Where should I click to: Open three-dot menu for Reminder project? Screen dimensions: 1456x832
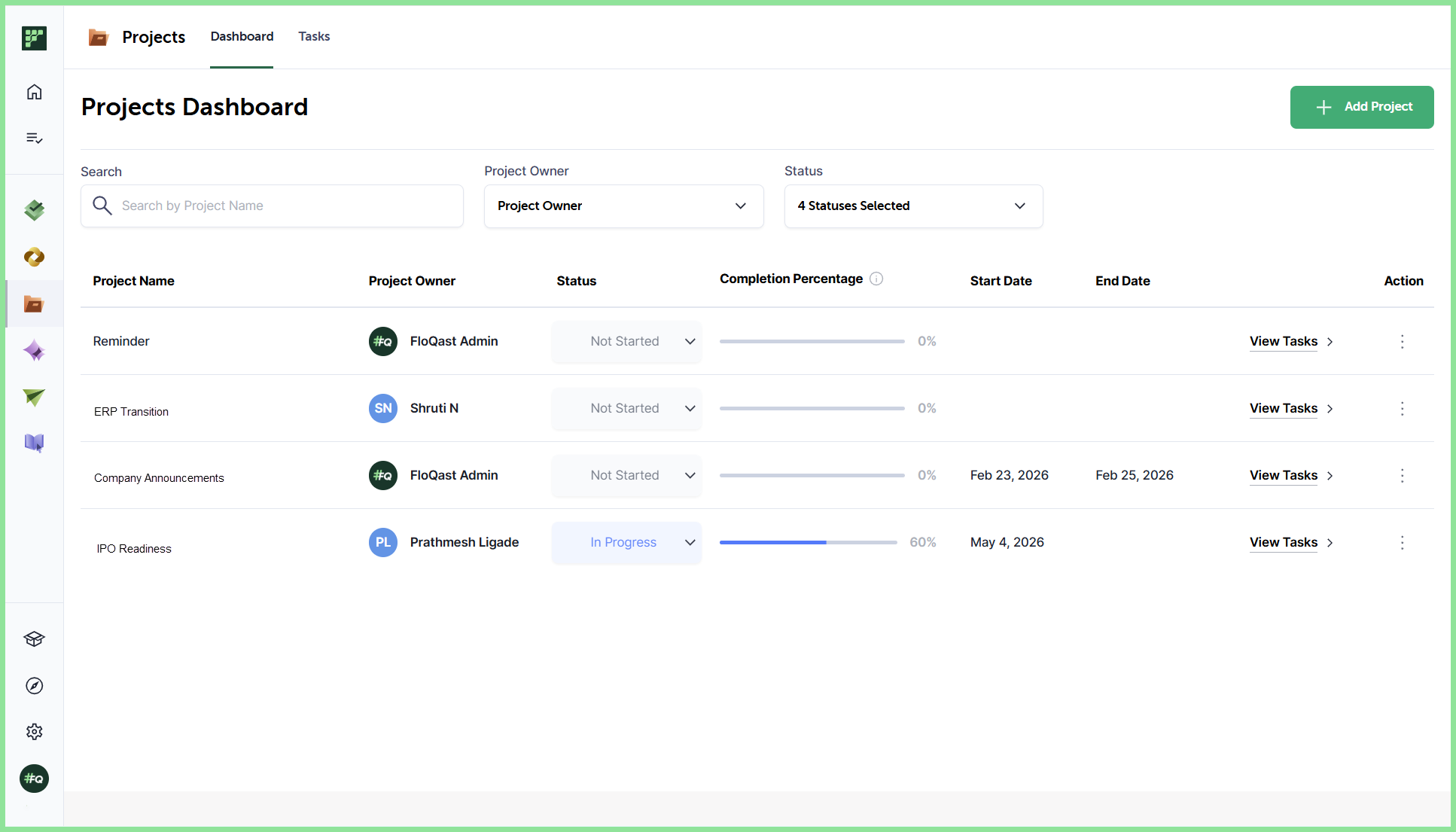click(x=1402, y=341)
